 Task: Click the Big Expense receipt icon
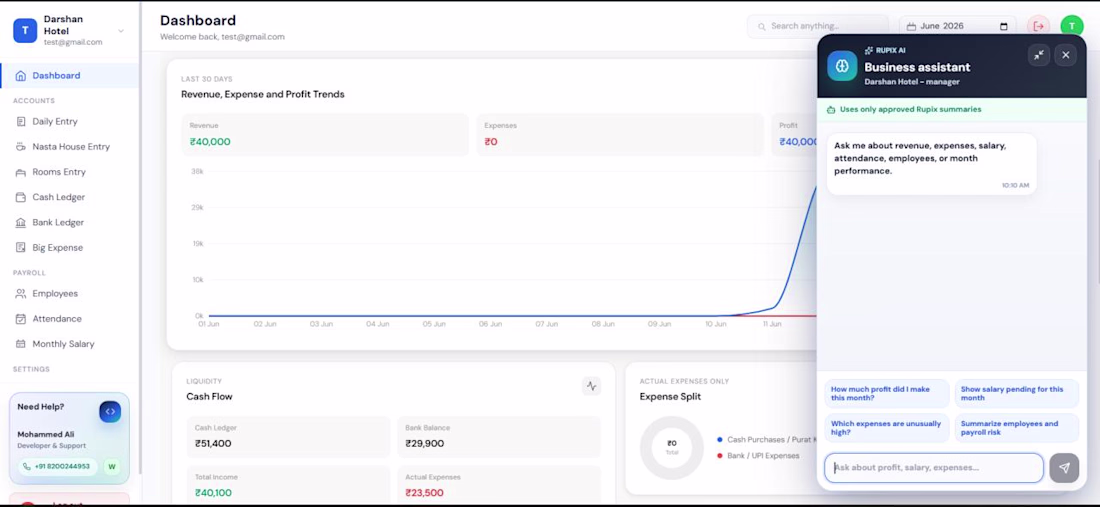click(x=20, y=248)
